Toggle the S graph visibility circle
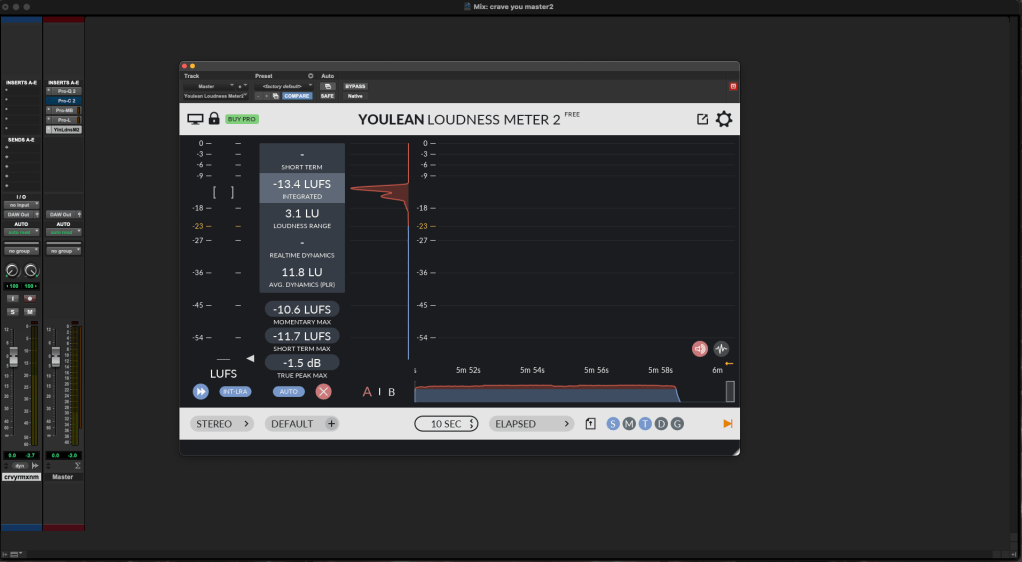The height and width of the screenshot is (562, 1022). [613, 424]
